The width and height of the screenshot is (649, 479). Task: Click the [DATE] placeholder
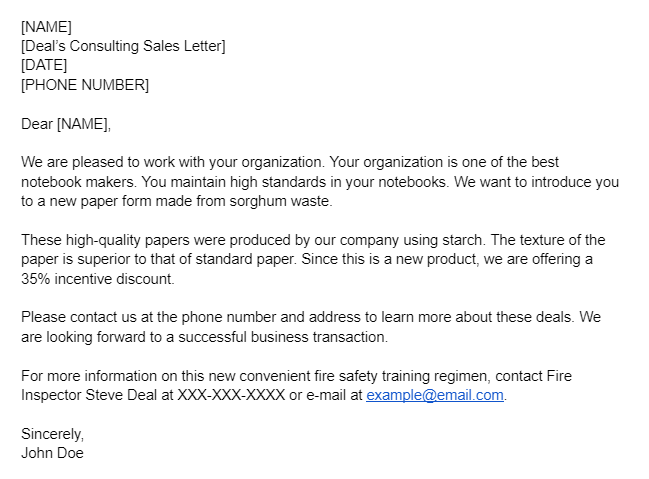click(44, 65)
